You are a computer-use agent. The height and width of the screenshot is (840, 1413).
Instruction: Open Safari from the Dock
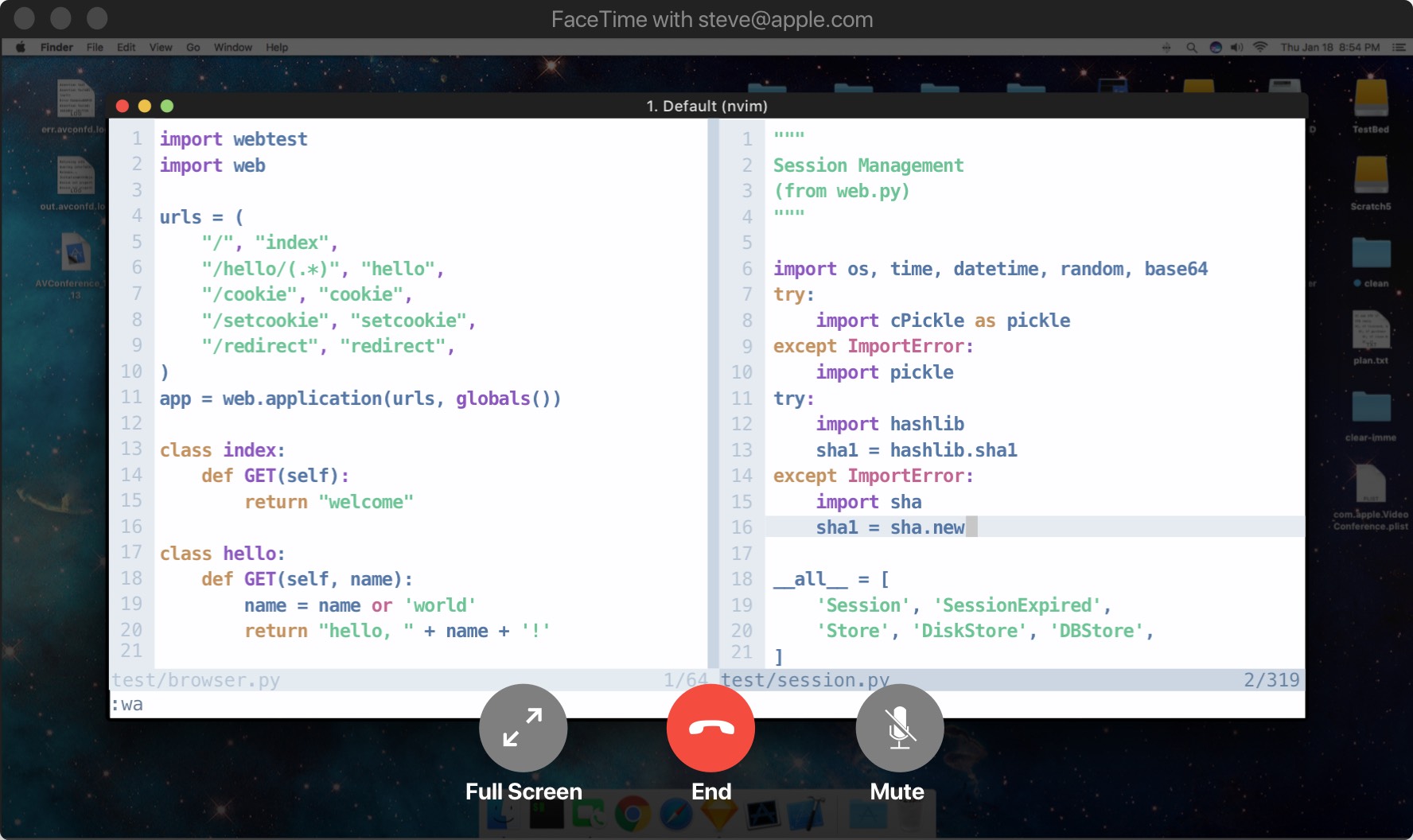(x=675, y=815)
